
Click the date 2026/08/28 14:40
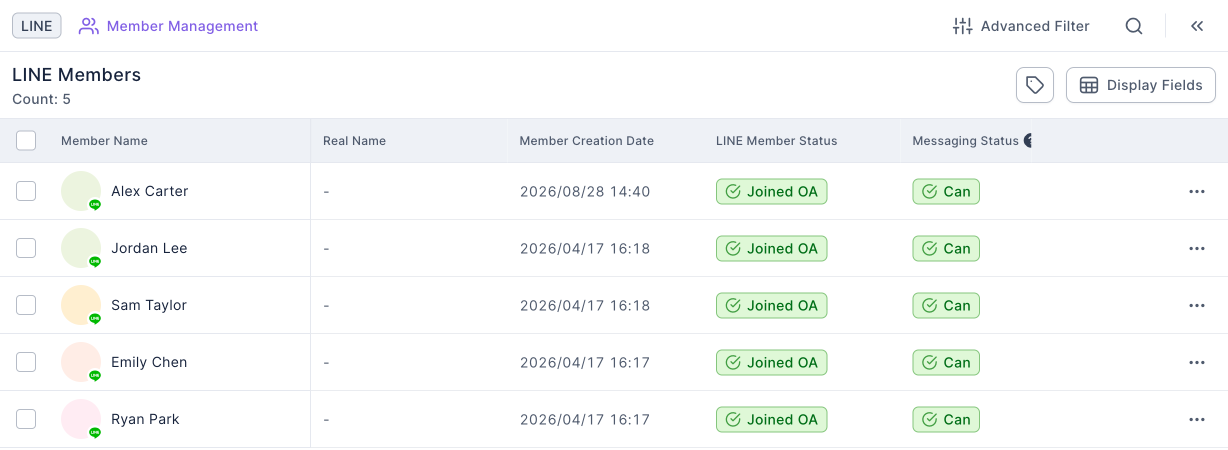click(x=585, y=191)
